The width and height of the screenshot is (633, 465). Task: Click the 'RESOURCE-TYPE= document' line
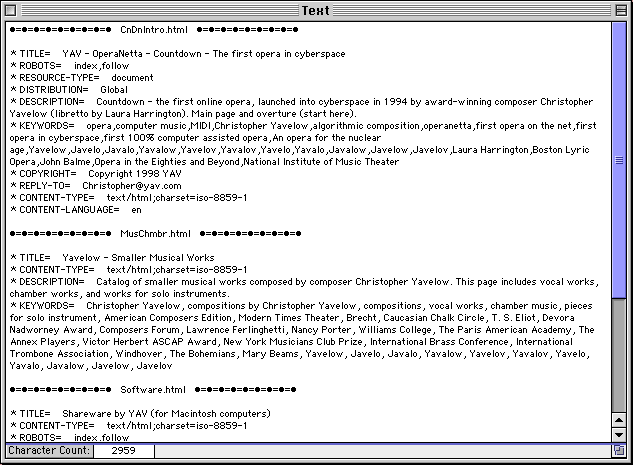(82, 78)
